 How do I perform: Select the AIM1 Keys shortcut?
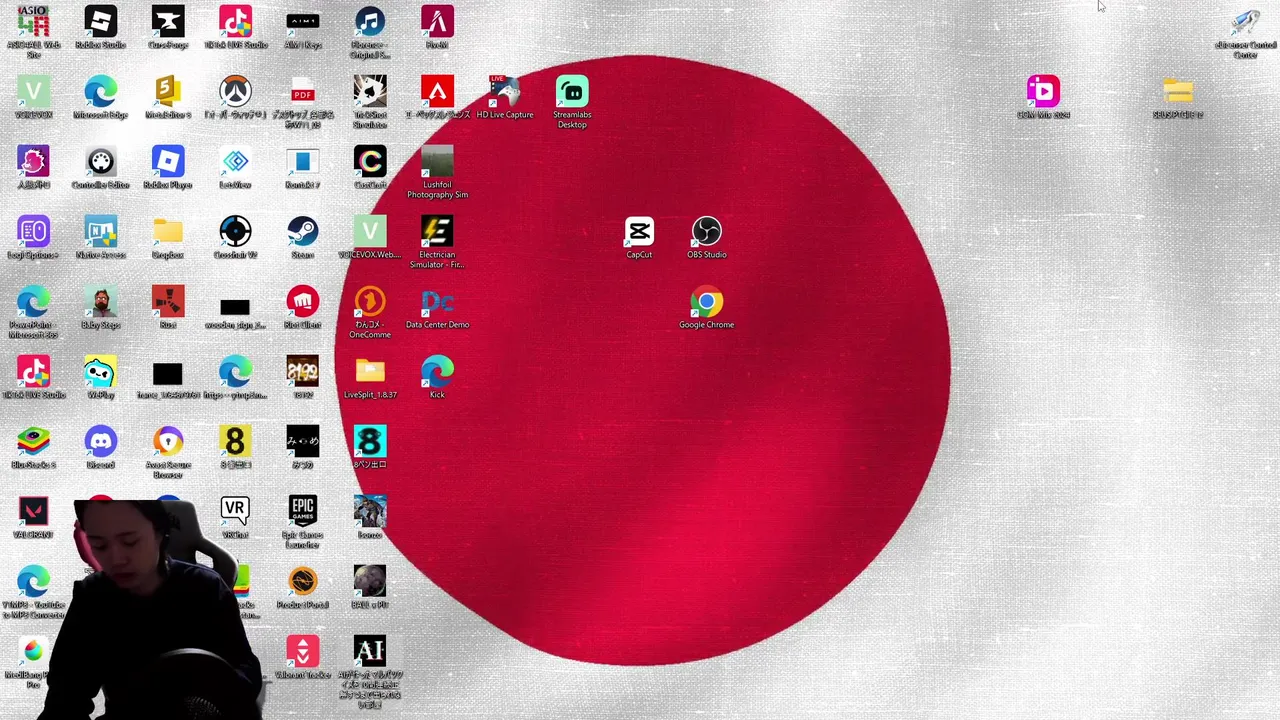click(303, 27)
